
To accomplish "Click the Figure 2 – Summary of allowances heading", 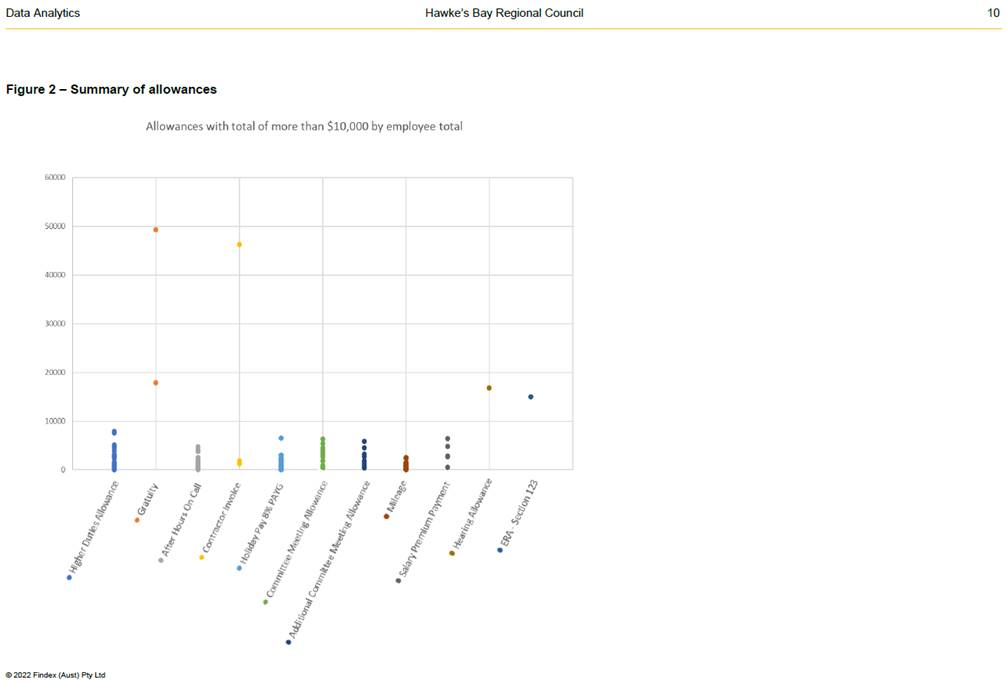I will pyautogui.click(x=111, y=90).
